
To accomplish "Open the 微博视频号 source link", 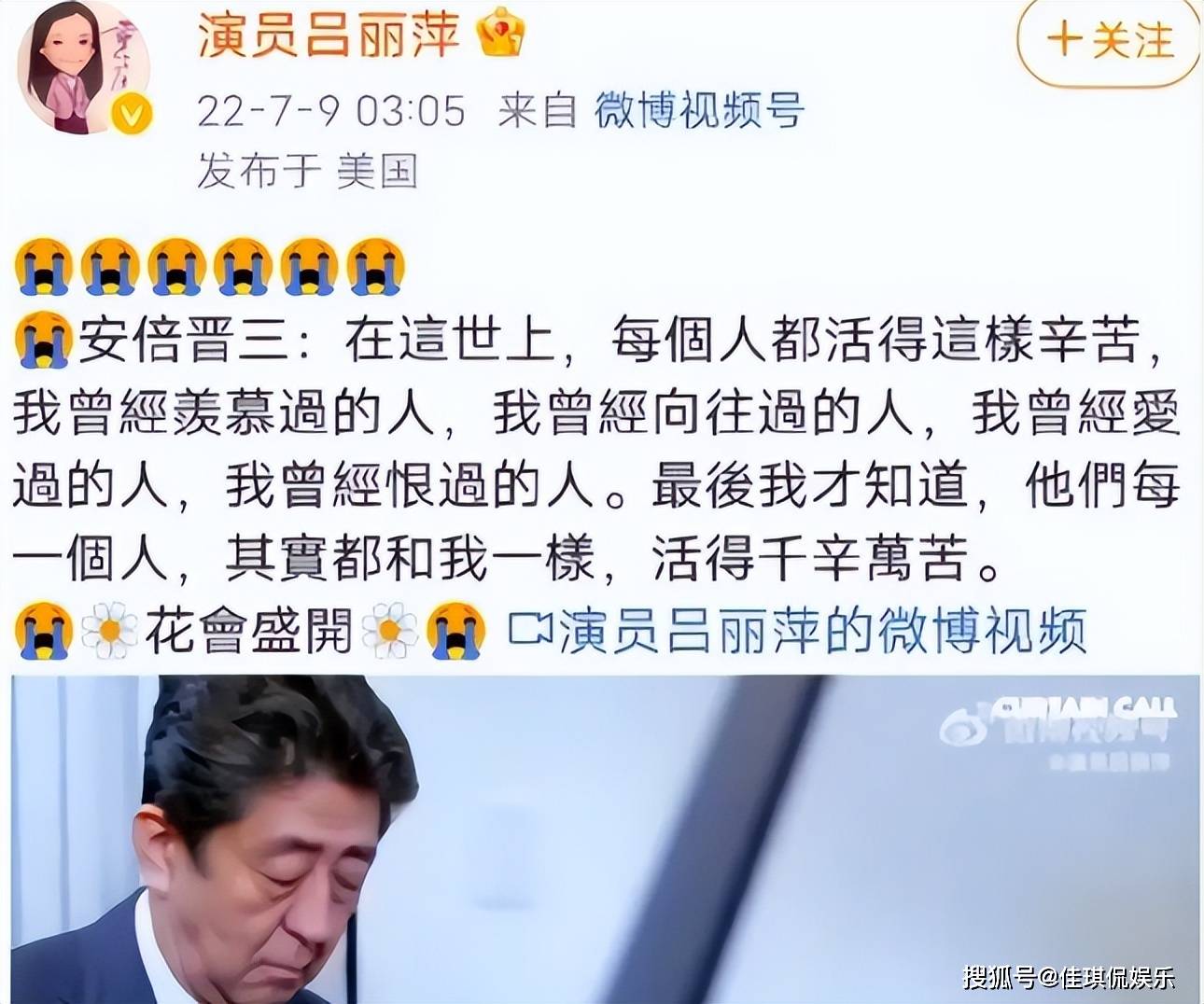I will (x=699, y=110).
